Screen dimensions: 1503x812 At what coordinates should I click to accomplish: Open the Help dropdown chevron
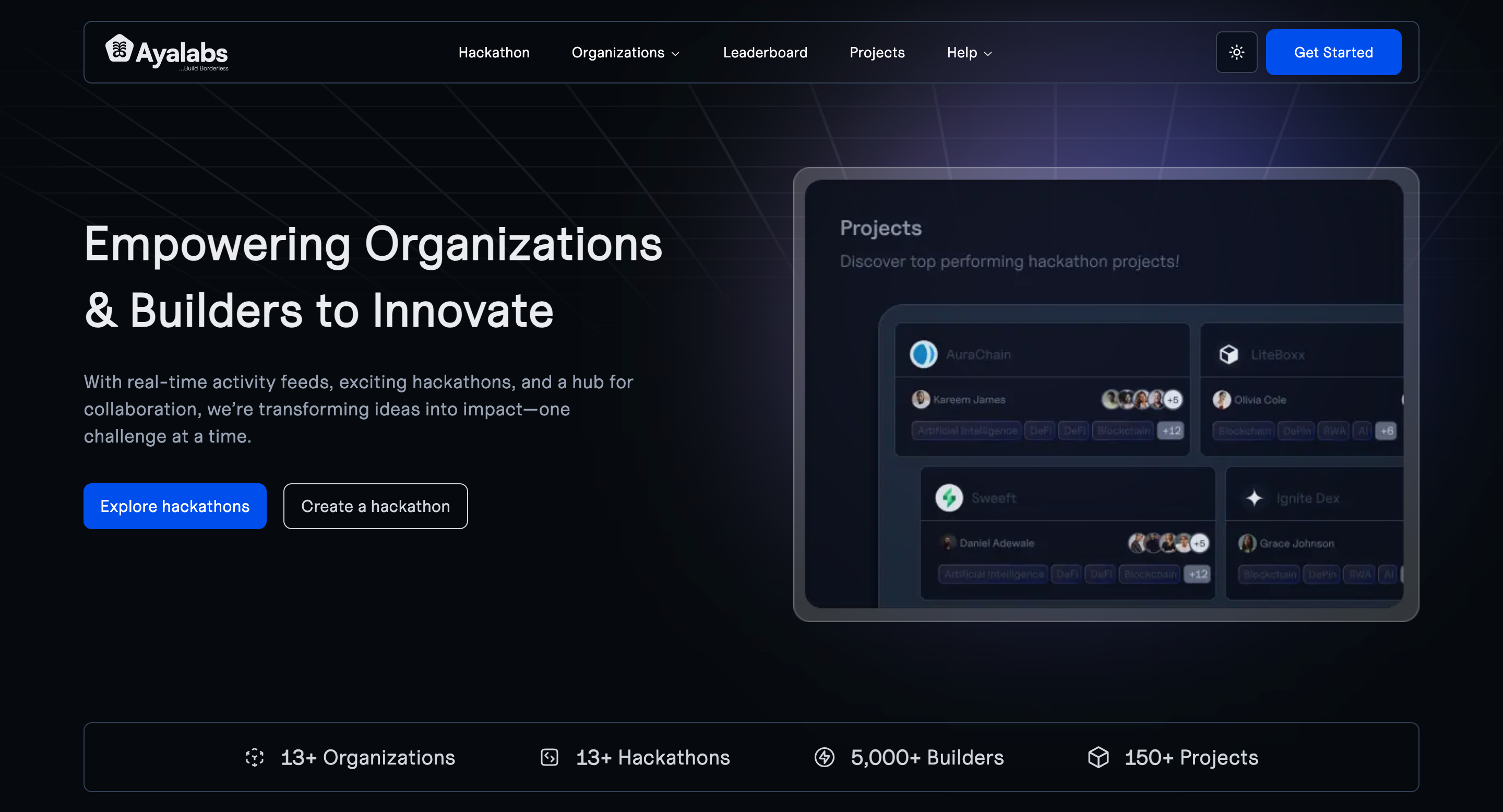tap(987, 54)
